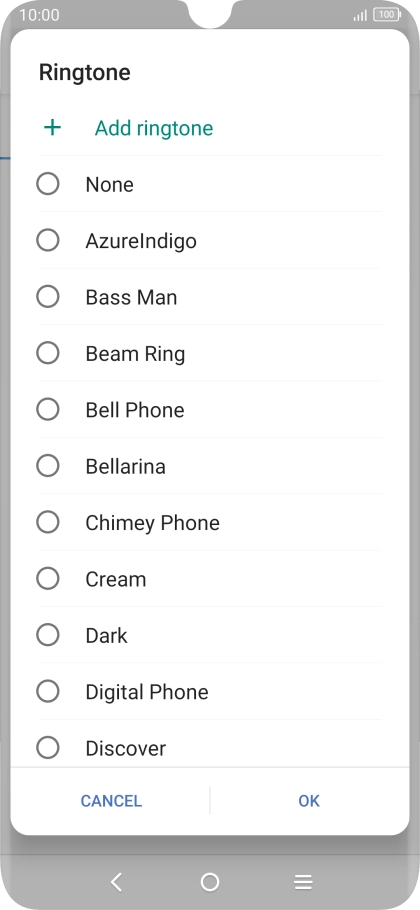
Task: Choose the Beam Ring ringtone radio button
Action: pyautogui.click(x=48, y=353)
